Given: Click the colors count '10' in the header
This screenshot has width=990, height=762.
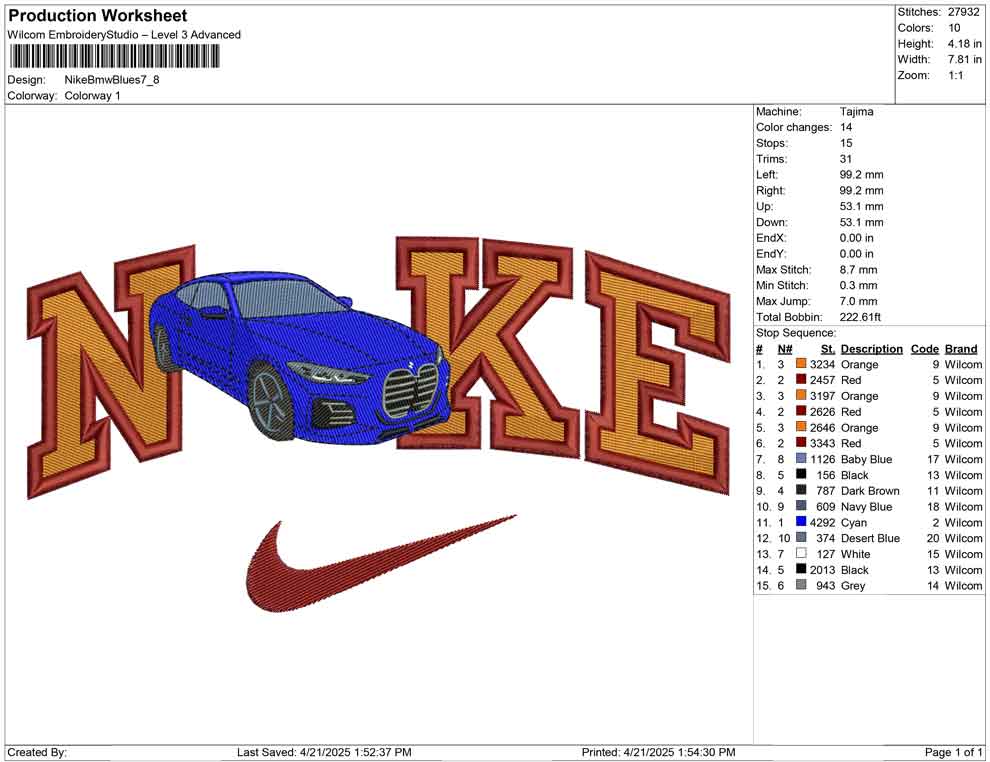Looking at the screenshot, I should click(954, 28).
